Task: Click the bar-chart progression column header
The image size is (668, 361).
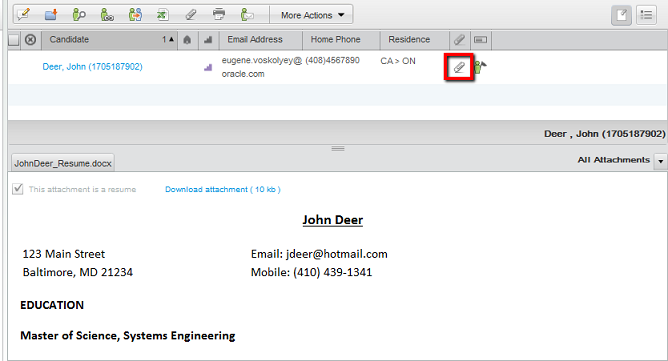Action: 208,40
